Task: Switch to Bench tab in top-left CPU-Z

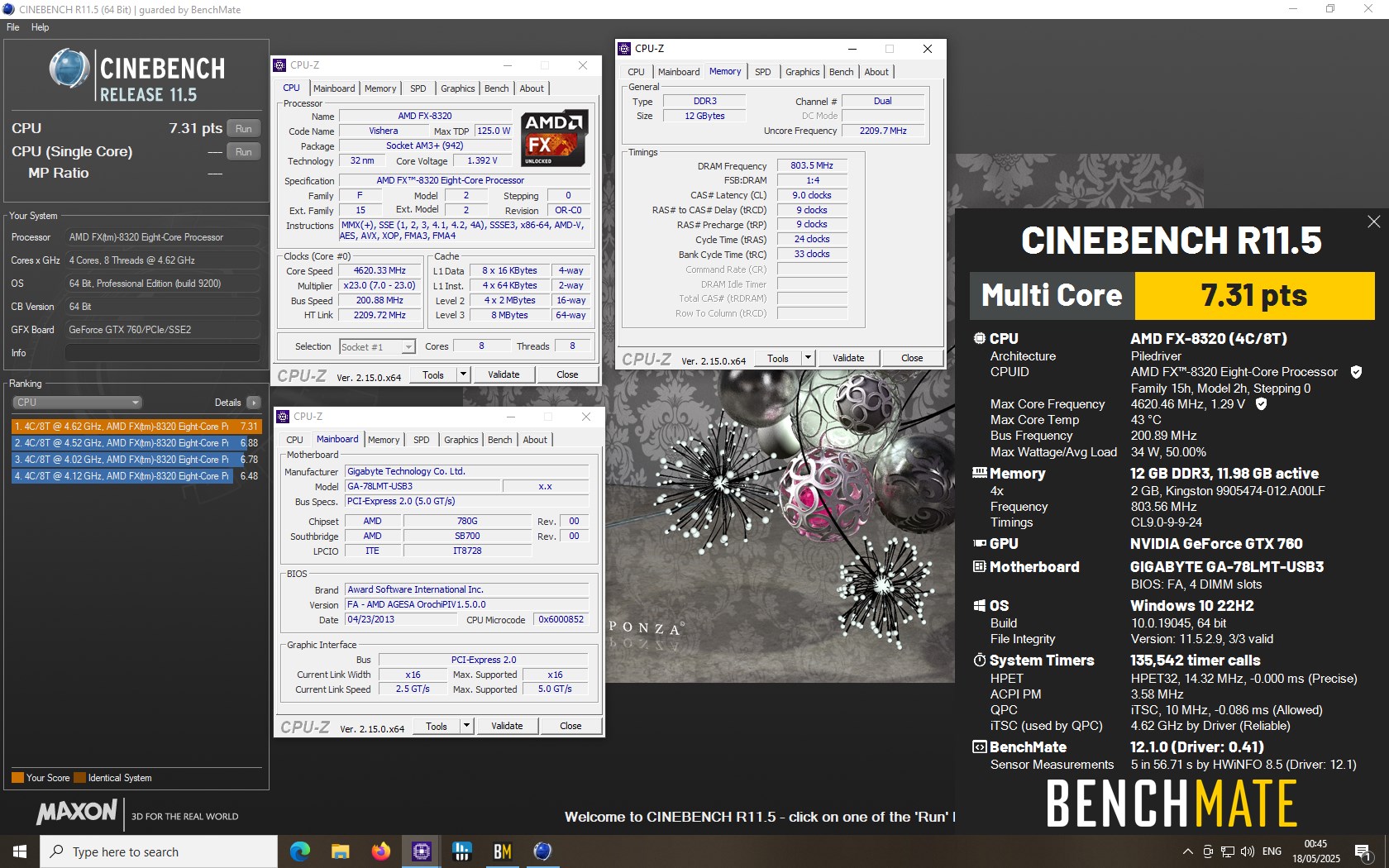Action: (x=496, y=88)
